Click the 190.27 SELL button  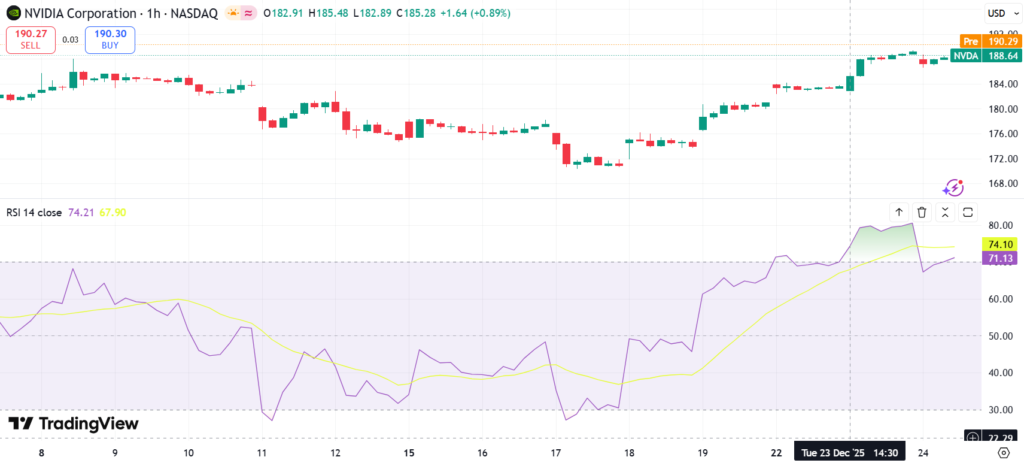pos(31,40)
